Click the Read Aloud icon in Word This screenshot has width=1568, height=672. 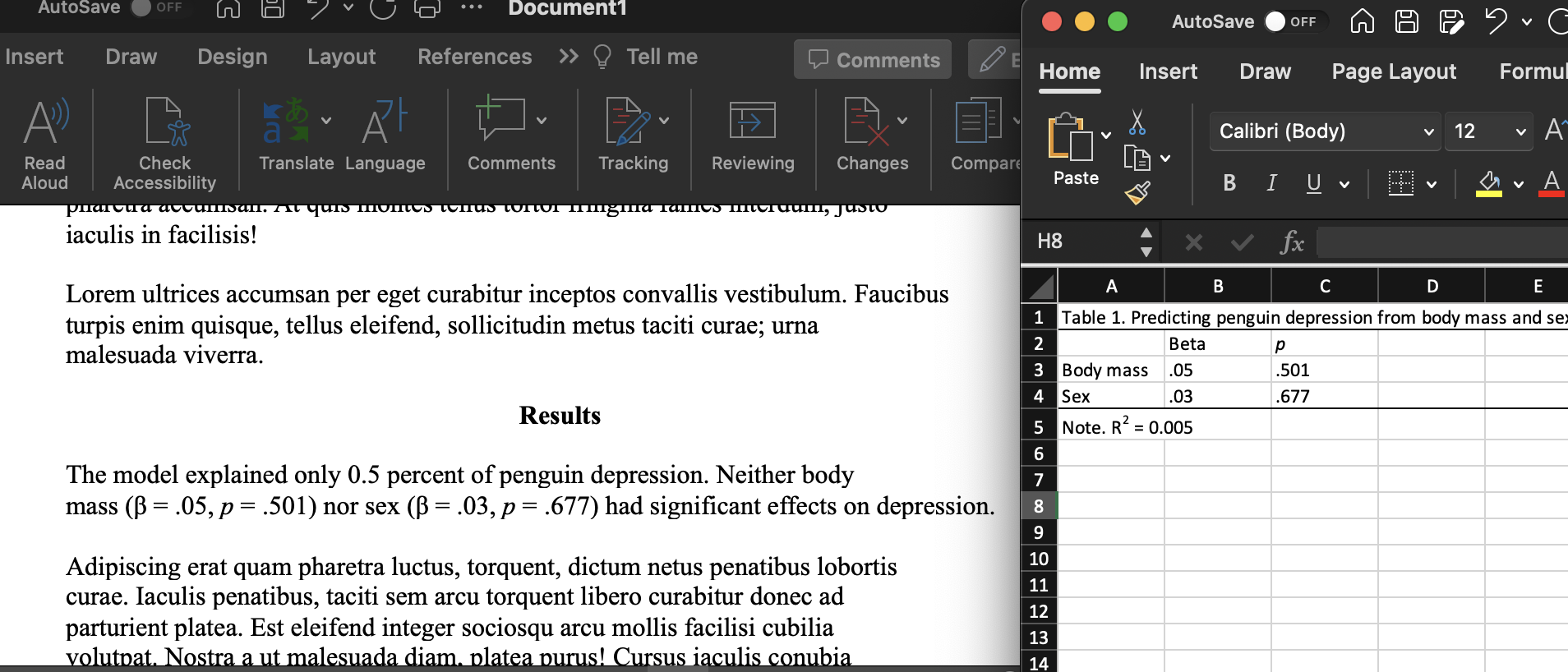pos(45,123)
